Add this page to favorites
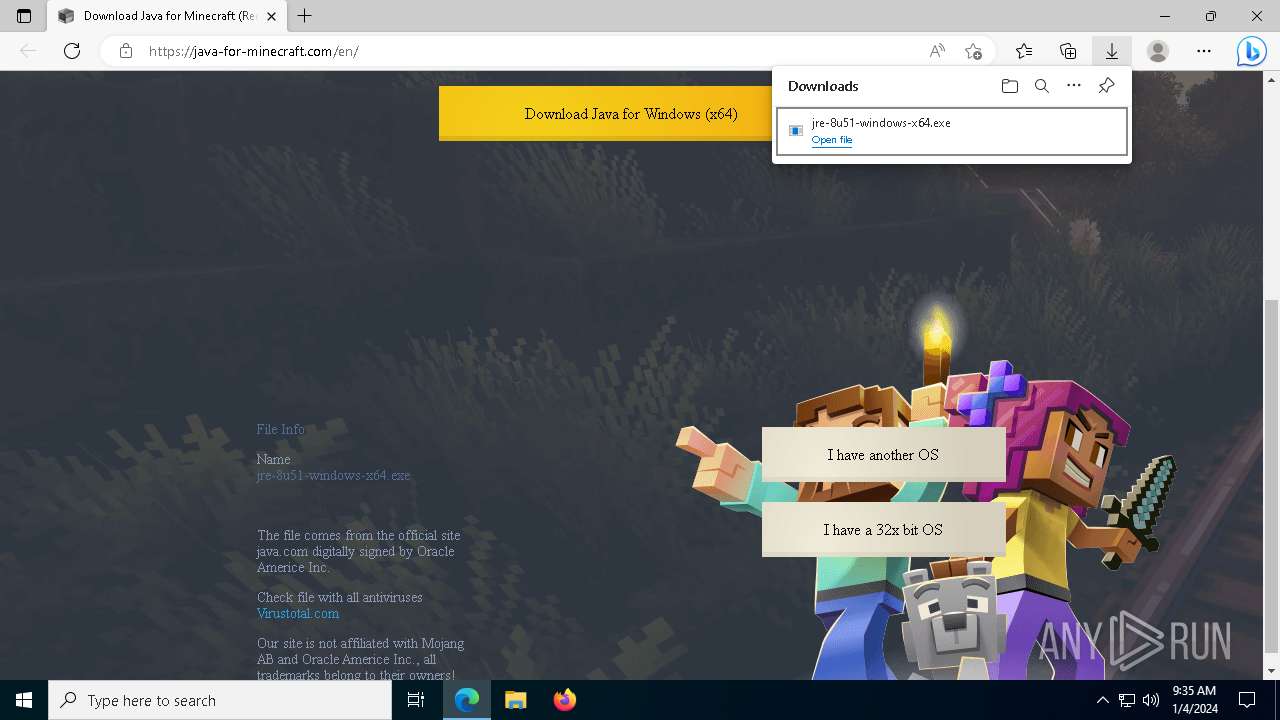This screenshot has height=720, width=1280. click(973, 51)
